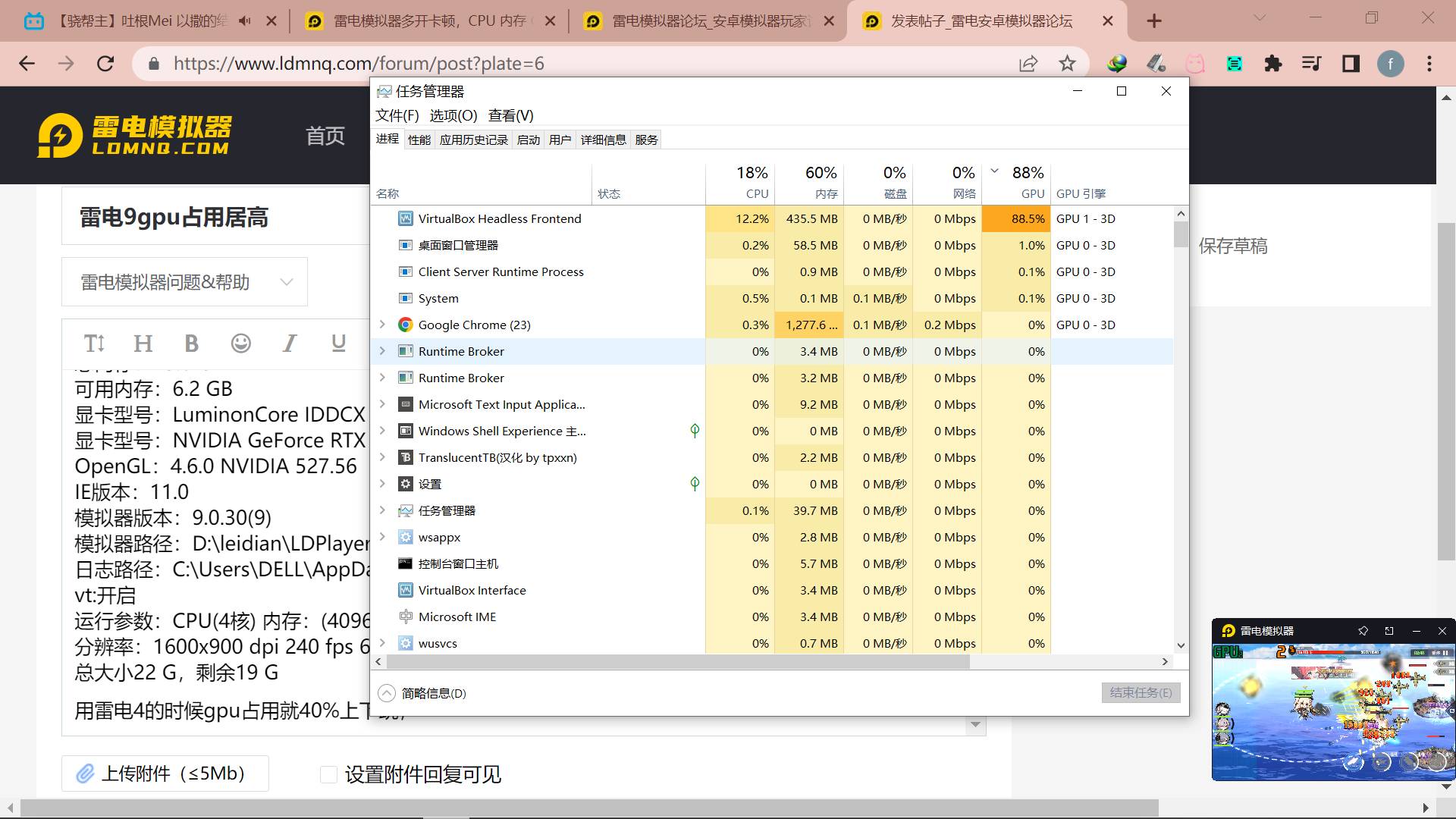Click the LDPlayer logo on the site header

coord(135,136)
